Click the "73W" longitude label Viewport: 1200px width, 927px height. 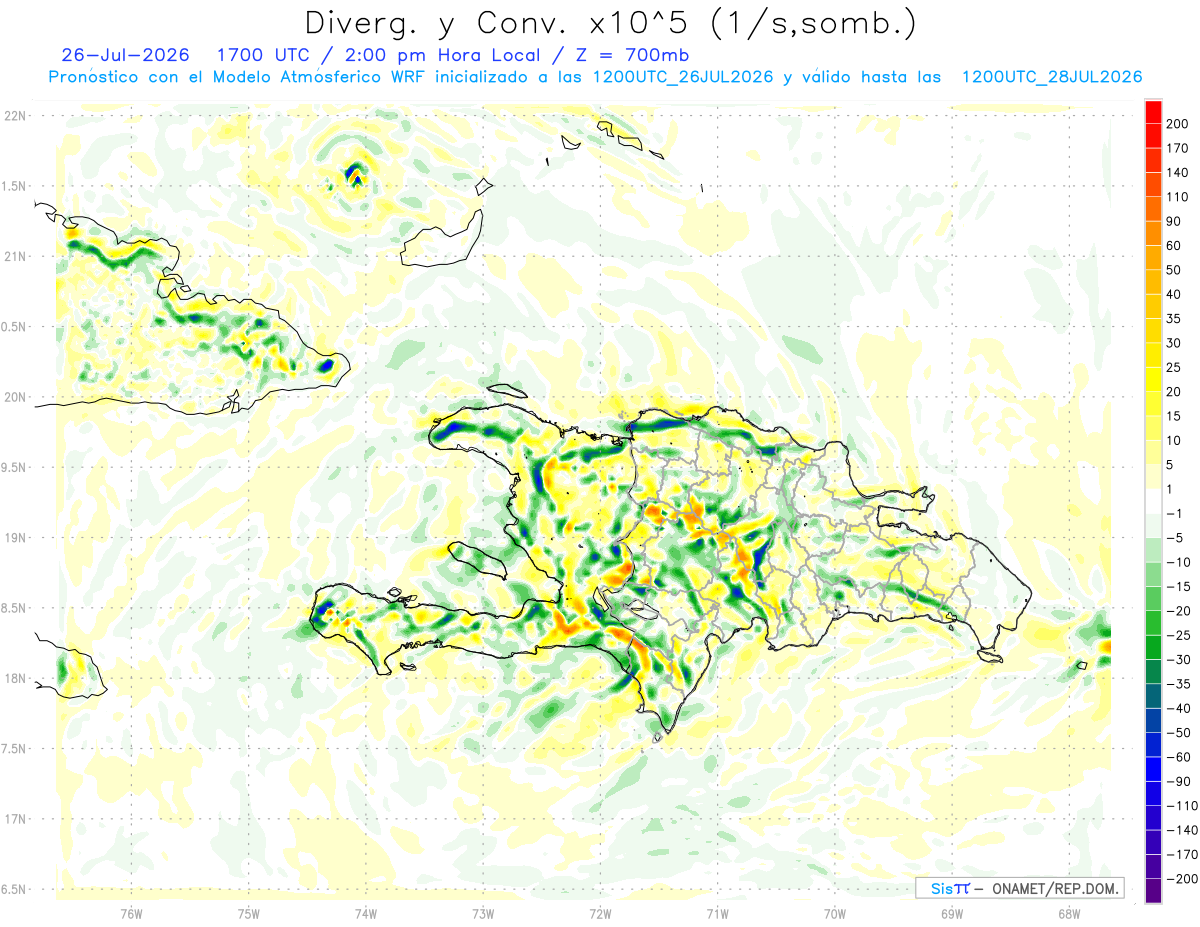(x=483, y=913)
